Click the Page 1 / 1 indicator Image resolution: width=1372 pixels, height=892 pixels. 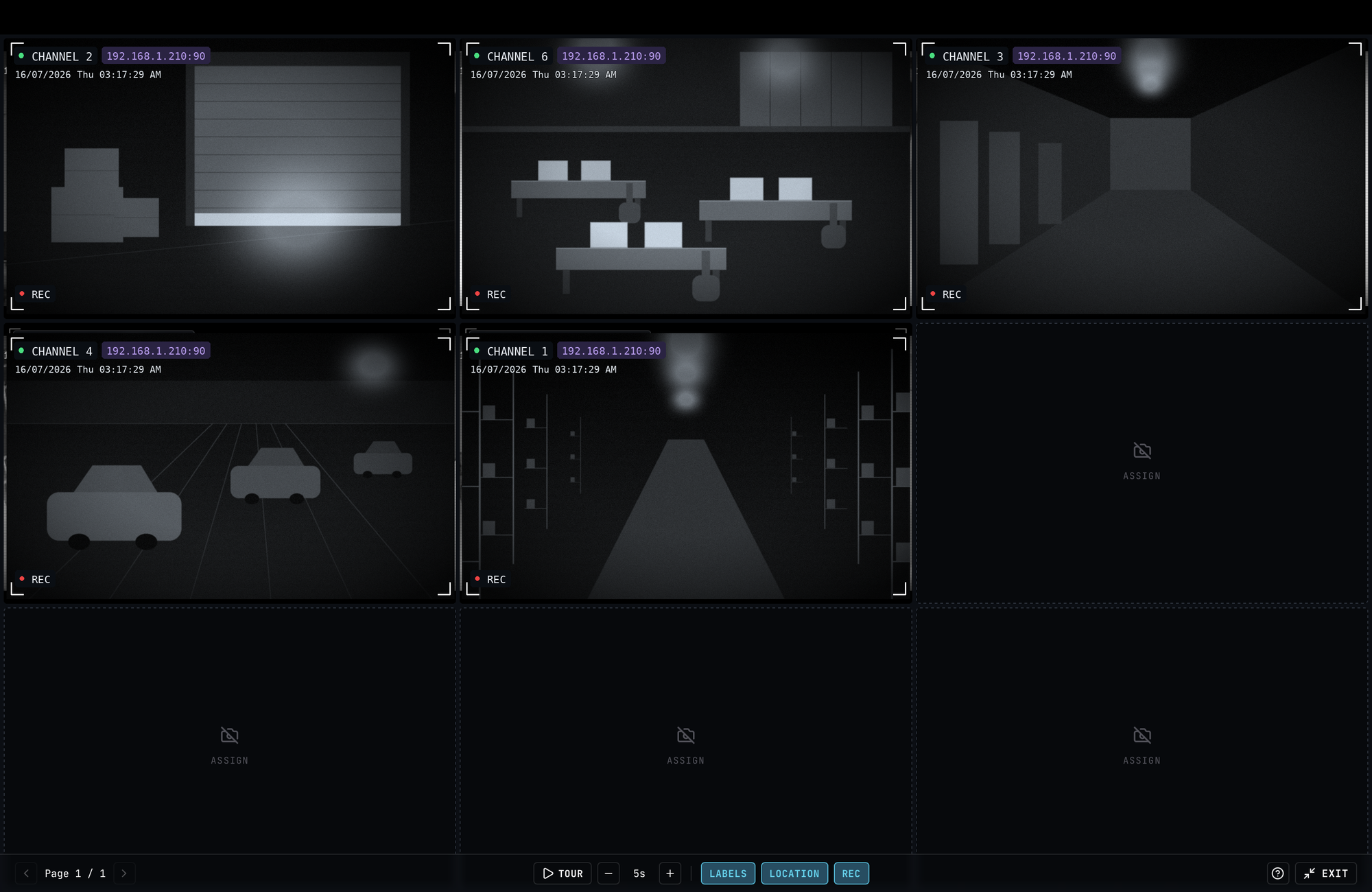75,873
